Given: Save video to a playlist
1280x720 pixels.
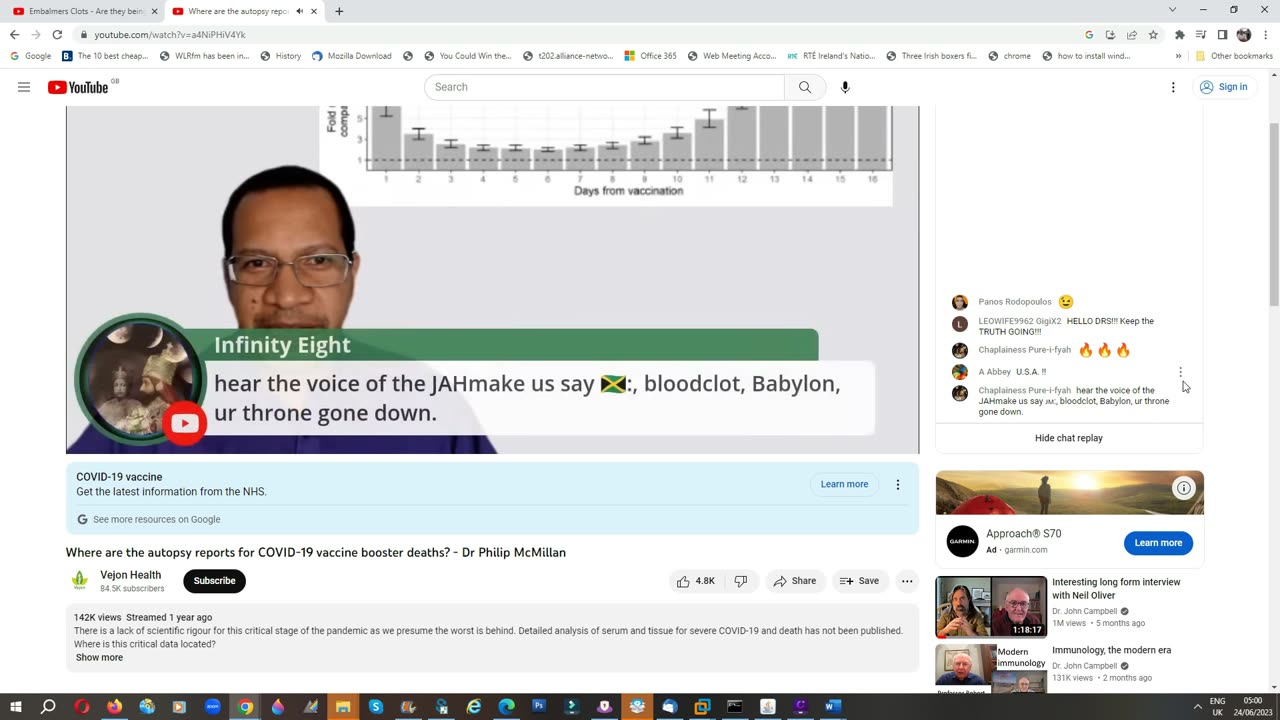Looking at the screenshot, I should pyautogui.click(x=859, y=581).
